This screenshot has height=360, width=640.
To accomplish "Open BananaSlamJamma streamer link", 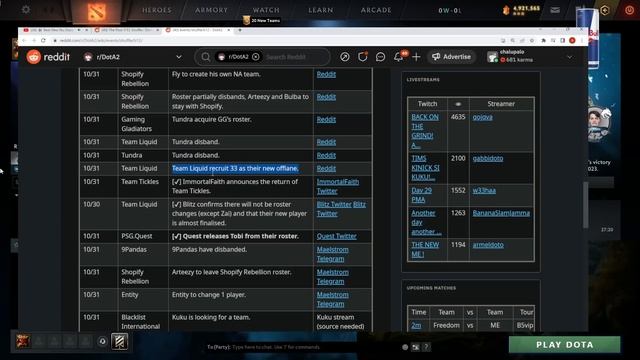I will [x=501, y=213].
